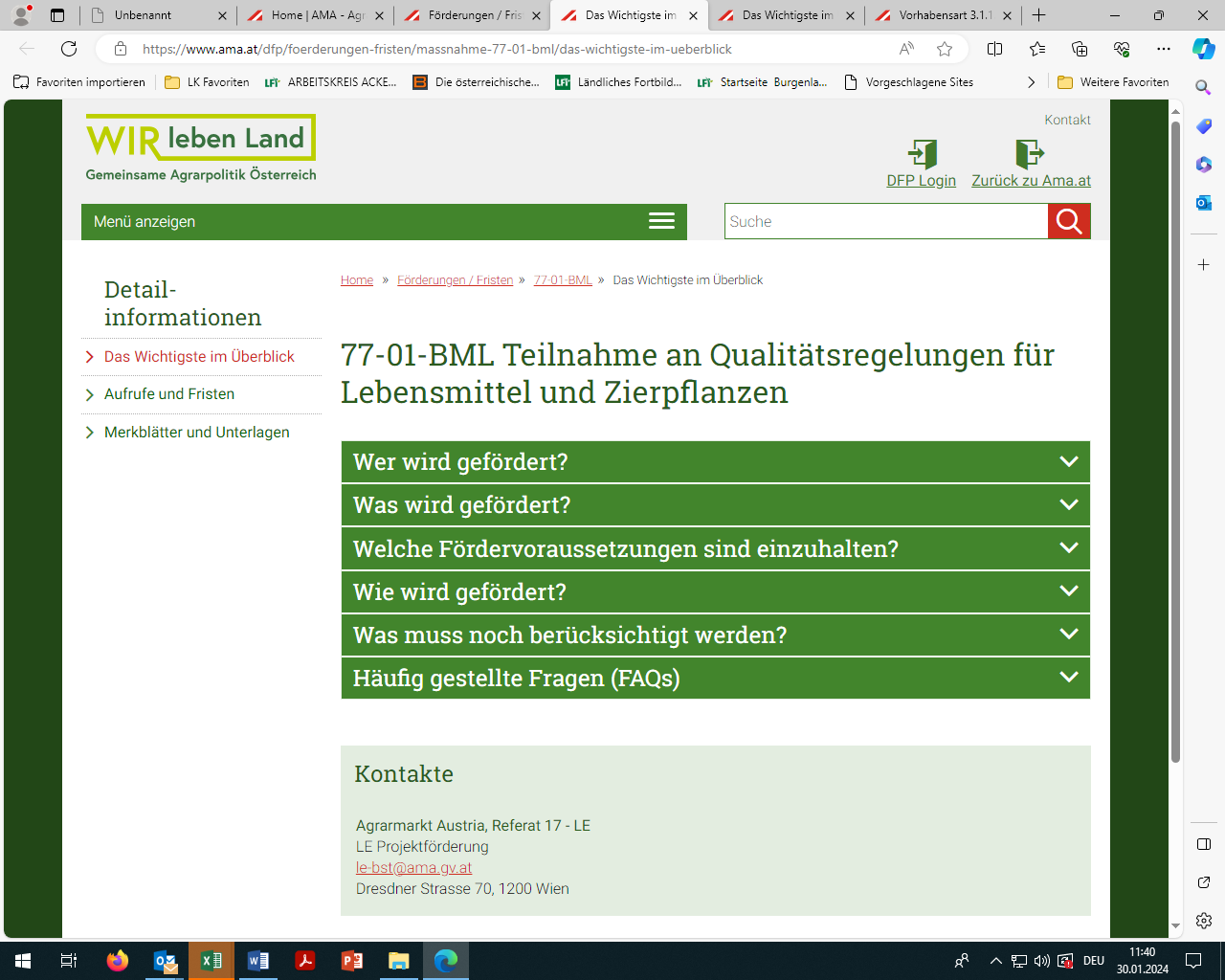Image resolution: width=1225 pixels, height=980 pixels.
Task: Switch to the 'Vorhabensart 3.1.1' tab
Action: click(x=944, y=15)
